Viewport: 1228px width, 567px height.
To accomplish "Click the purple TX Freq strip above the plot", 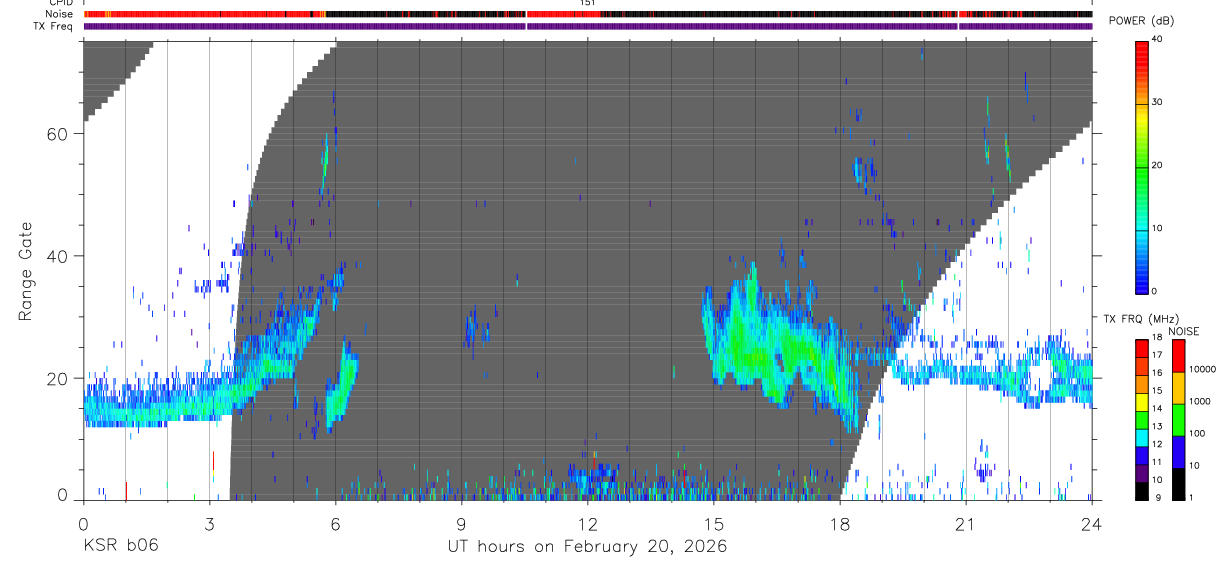I will point(587,26).
